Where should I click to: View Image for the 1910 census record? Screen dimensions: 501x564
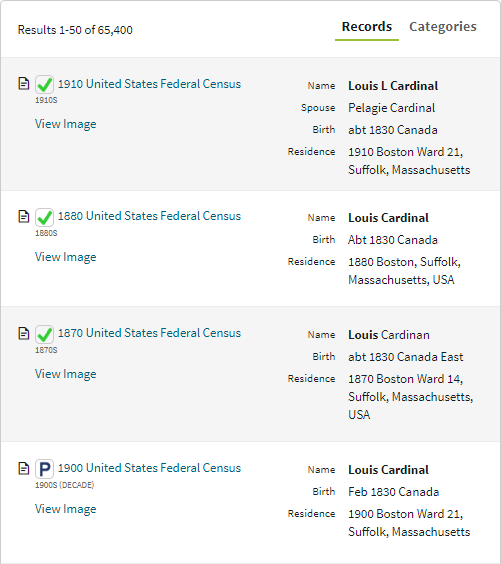tap(65, 124)
